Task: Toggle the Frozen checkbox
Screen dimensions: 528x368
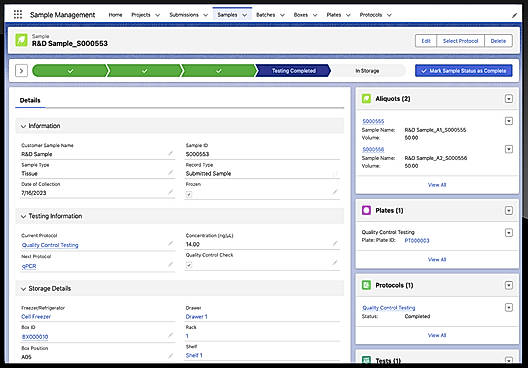Action: (189, 194)
